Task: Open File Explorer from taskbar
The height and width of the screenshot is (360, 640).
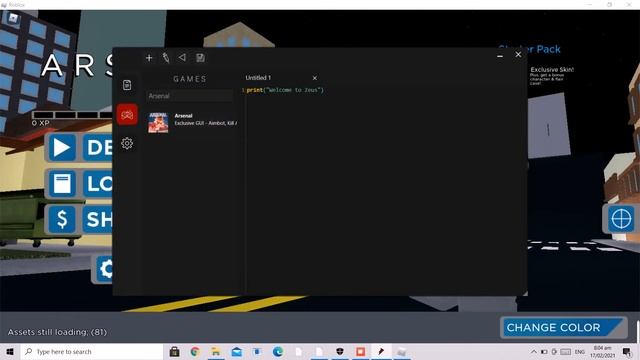Action: 216,351
